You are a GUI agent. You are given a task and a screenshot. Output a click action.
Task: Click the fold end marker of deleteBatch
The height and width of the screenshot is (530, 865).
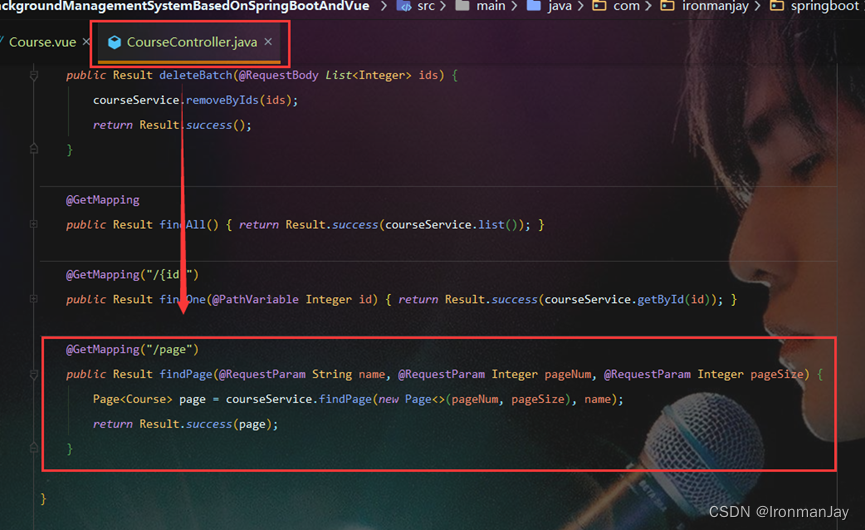(x=34, y=149)
